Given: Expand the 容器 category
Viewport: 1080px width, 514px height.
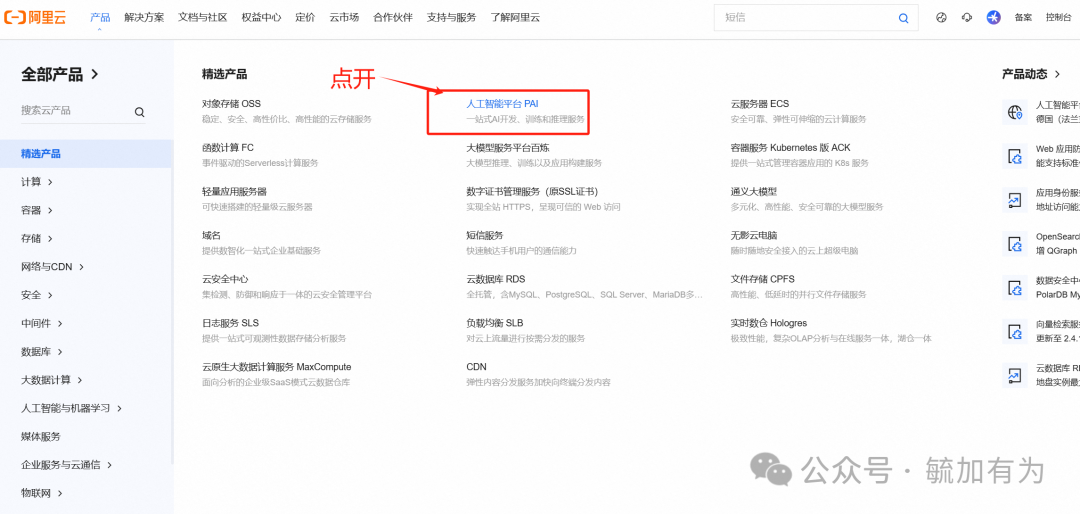Looking at the screenshot, I should (x=37, y=210).
